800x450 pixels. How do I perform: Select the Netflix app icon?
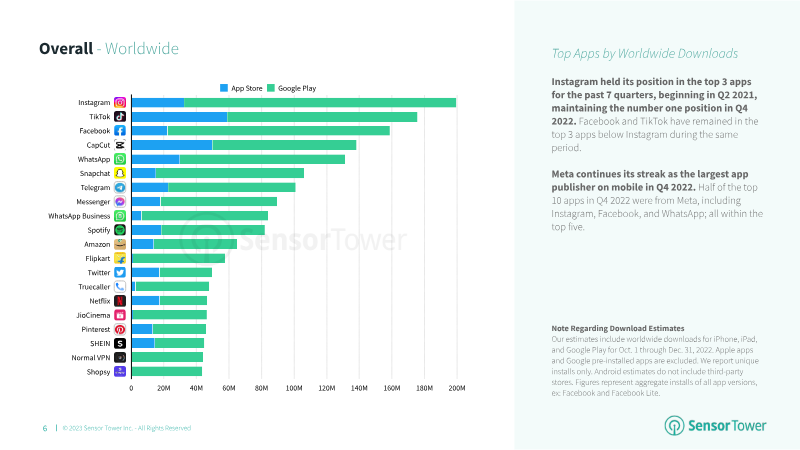point(120,301)
